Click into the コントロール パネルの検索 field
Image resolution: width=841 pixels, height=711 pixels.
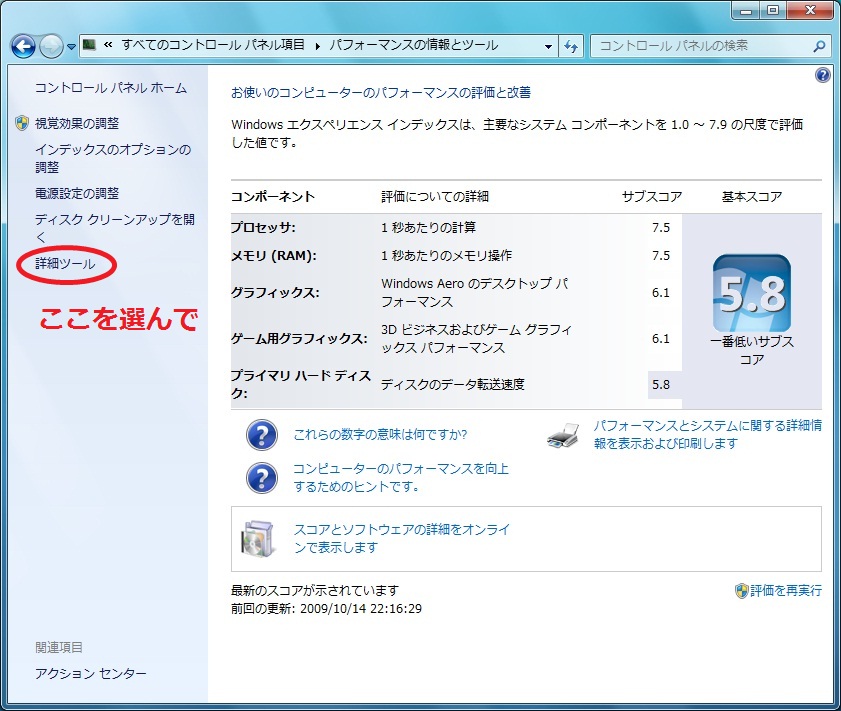coord(700,46)
